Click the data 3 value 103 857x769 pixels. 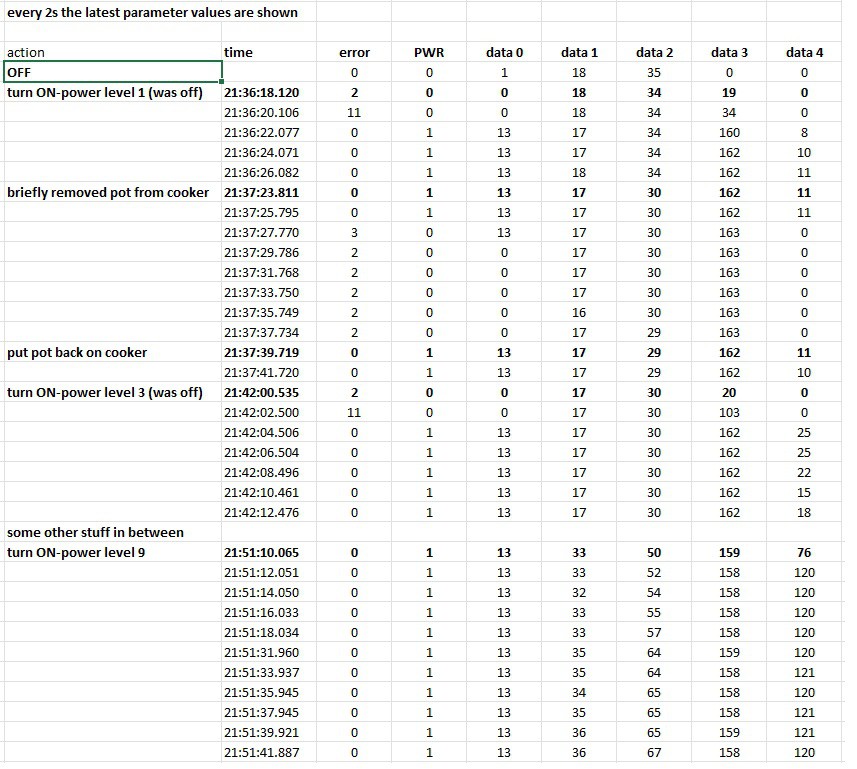729,412
